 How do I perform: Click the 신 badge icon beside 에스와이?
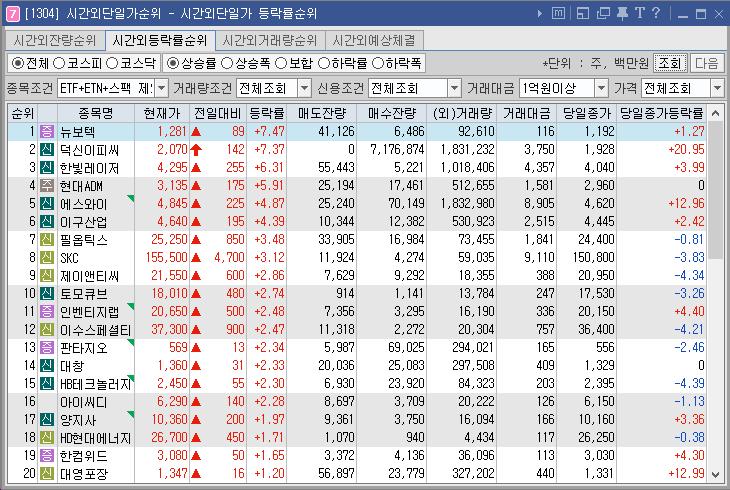(47, 204)
